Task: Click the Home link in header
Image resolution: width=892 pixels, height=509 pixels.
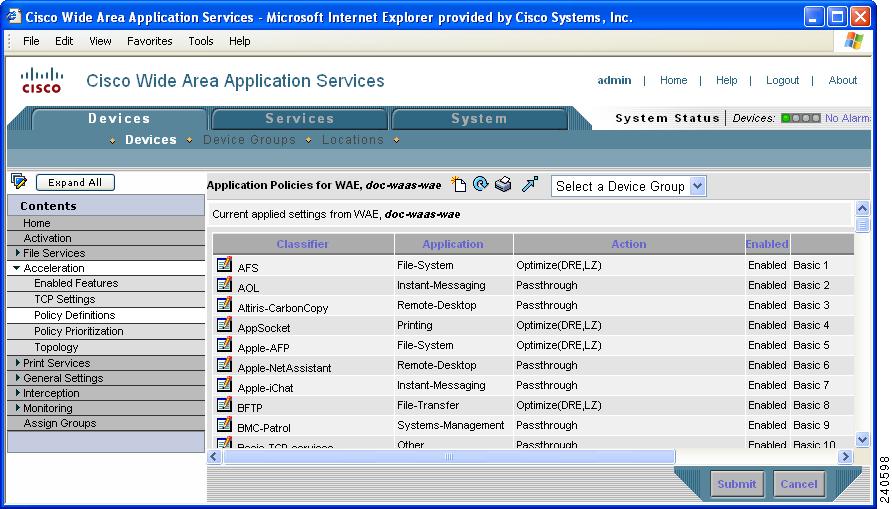Action: pyautogui.click(x=674, y=80)
